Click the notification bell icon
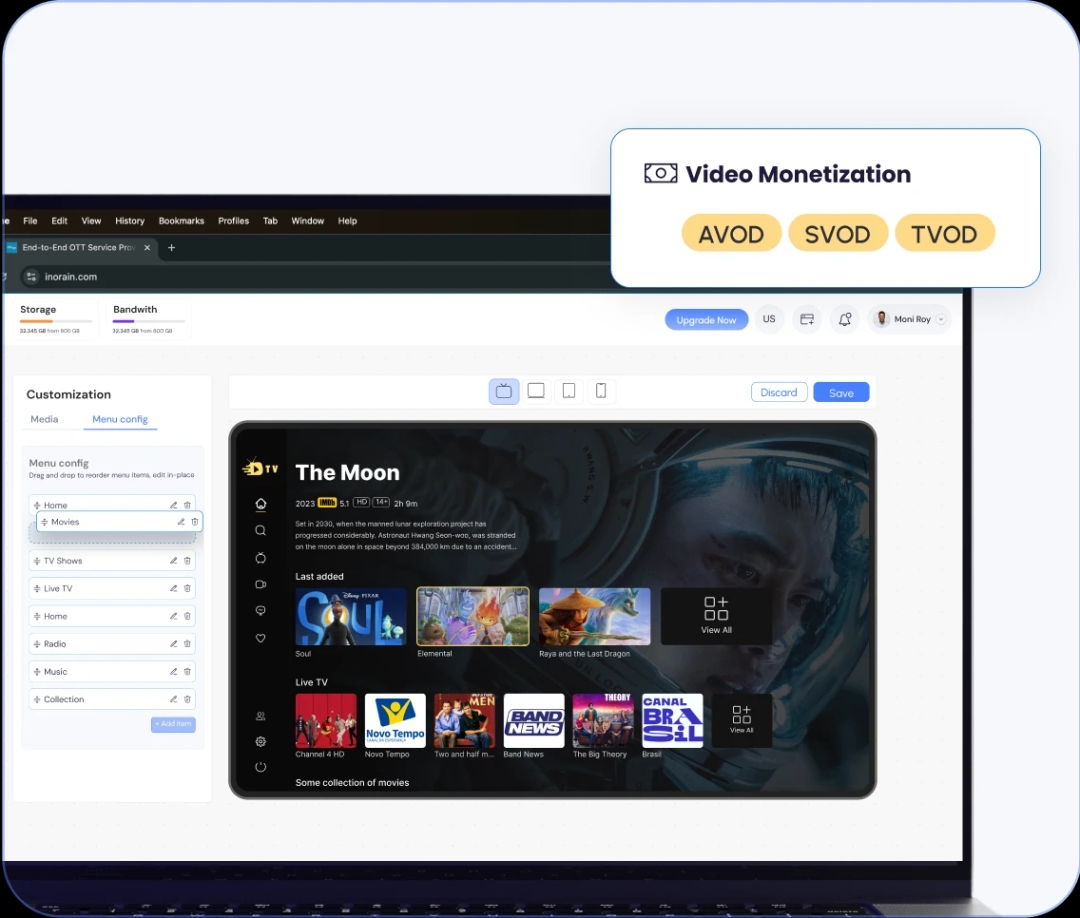 (845, 319)
